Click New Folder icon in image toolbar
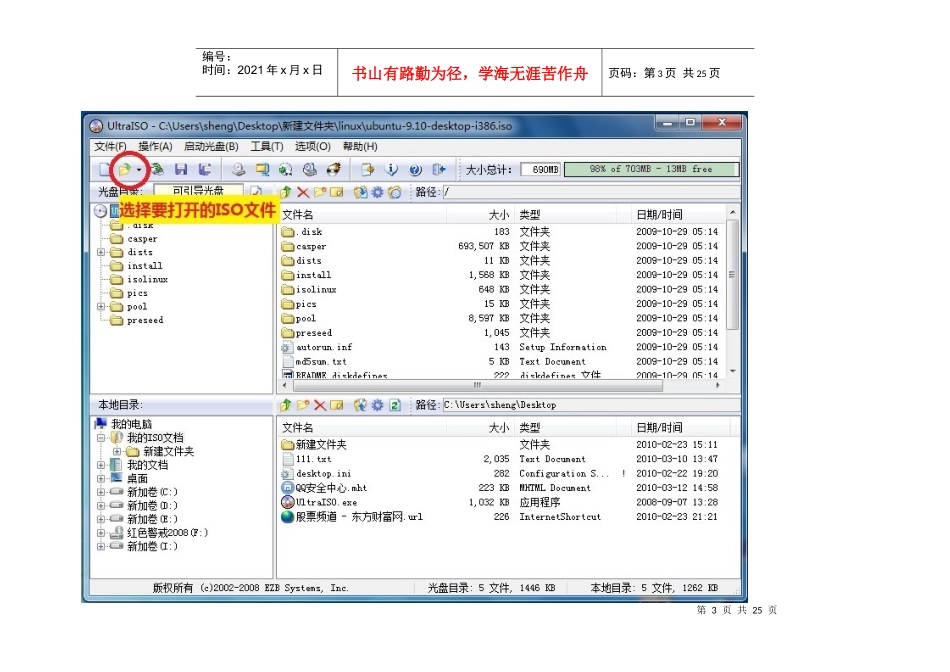950x672 pixels. pyautogui.click(x=320, y=192)
